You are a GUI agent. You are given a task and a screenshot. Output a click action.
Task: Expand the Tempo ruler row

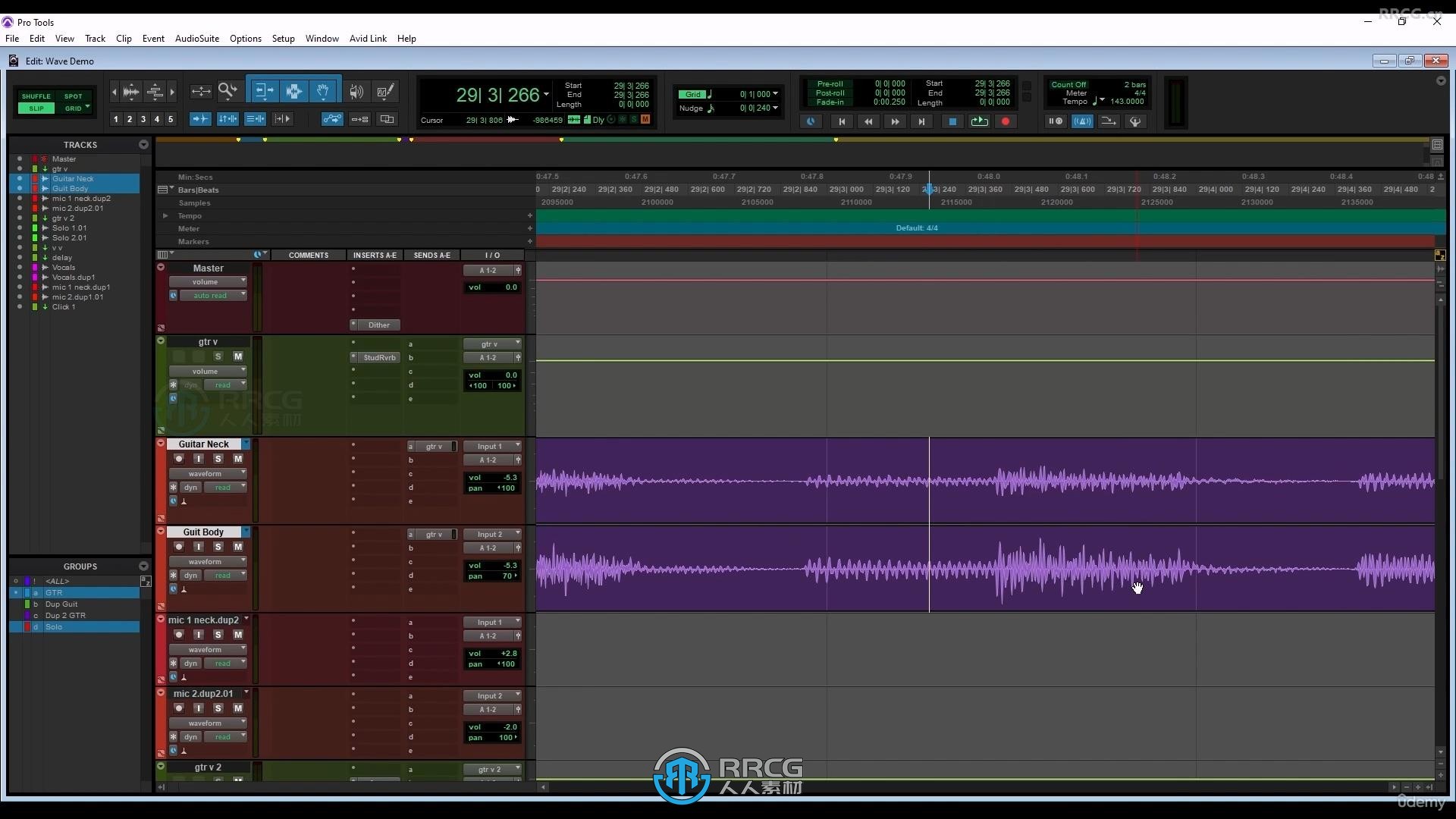tap(165, 215)
